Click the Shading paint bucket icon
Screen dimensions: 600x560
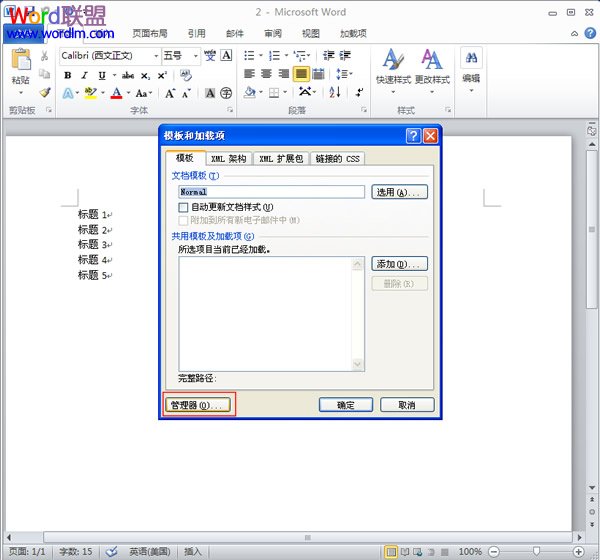[x=249, y=92]
